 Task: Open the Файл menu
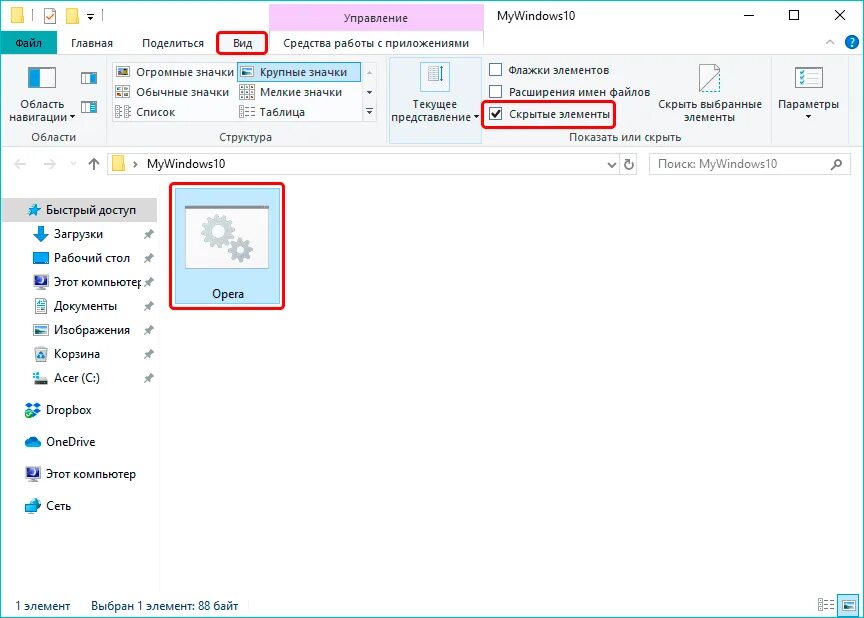(29, 43)
